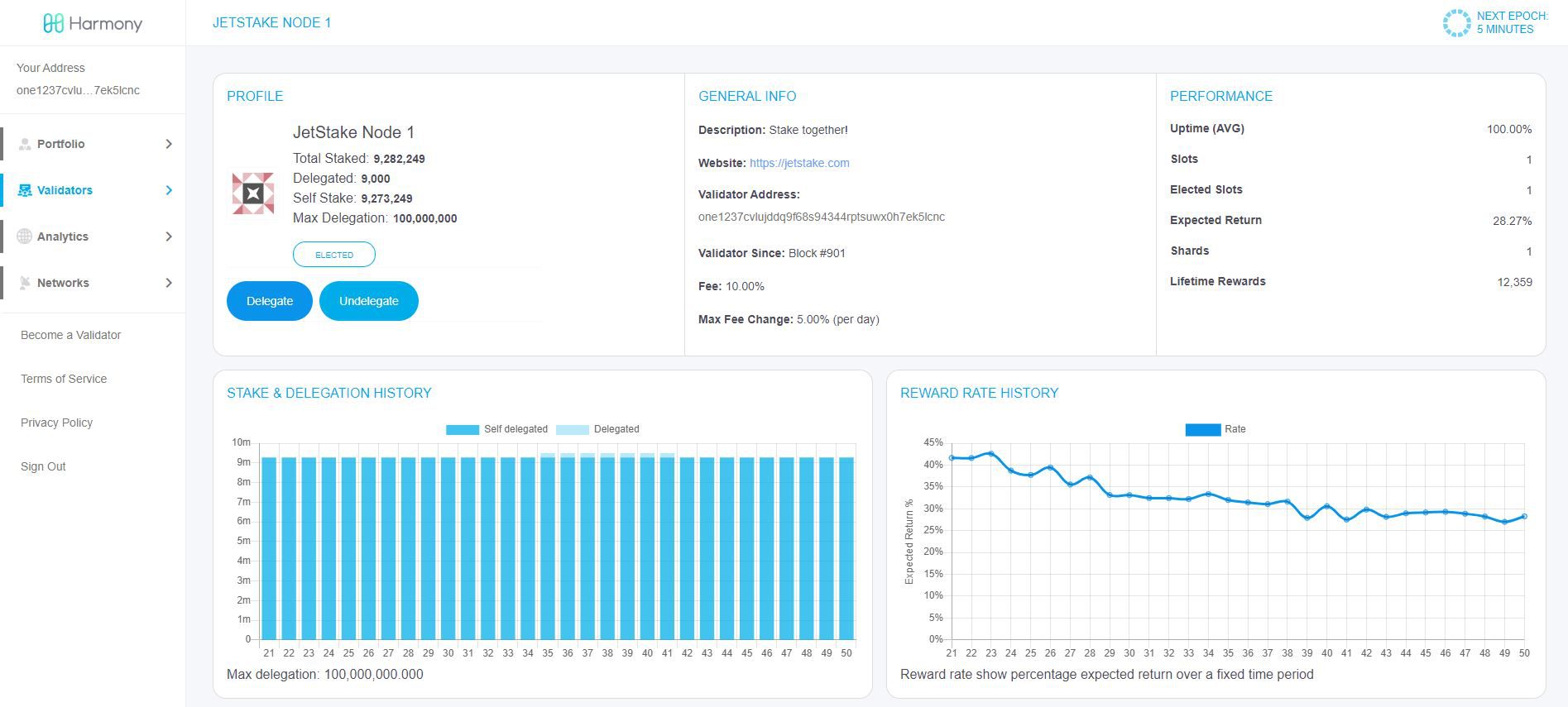Open the Privacy Policy link
This screenshot has height=707, width=1568.
click(56, 423)
